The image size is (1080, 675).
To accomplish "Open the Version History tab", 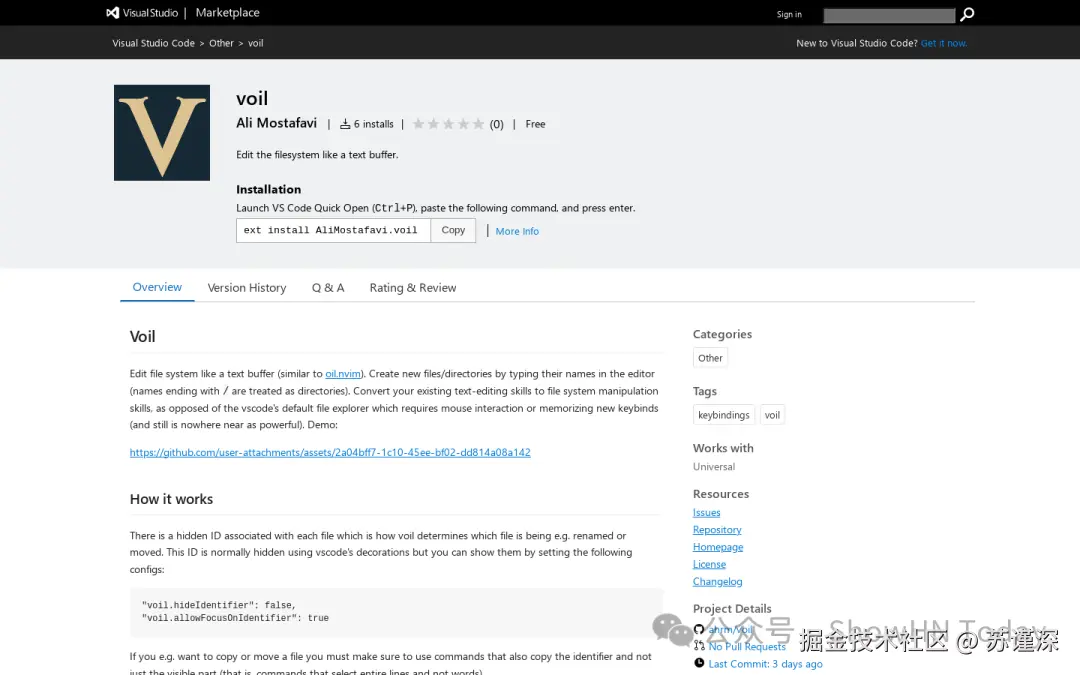I will point(247,288).
